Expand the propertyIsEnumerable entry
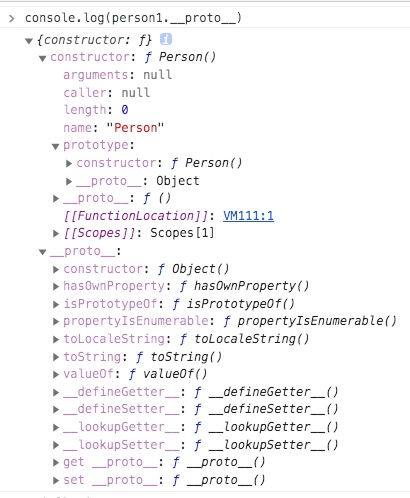The image size is (410, 498). (56, 321)
